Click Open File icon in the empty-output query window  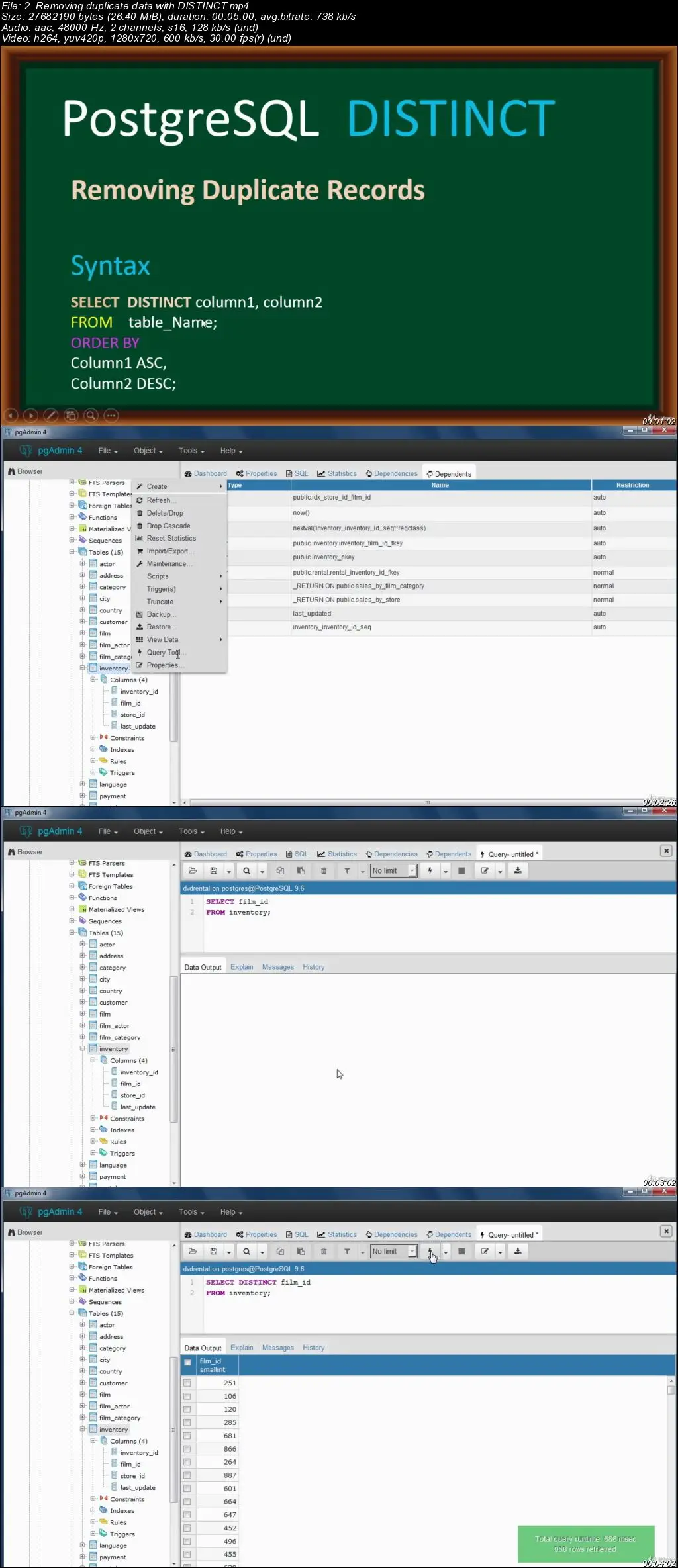[193, 870]
